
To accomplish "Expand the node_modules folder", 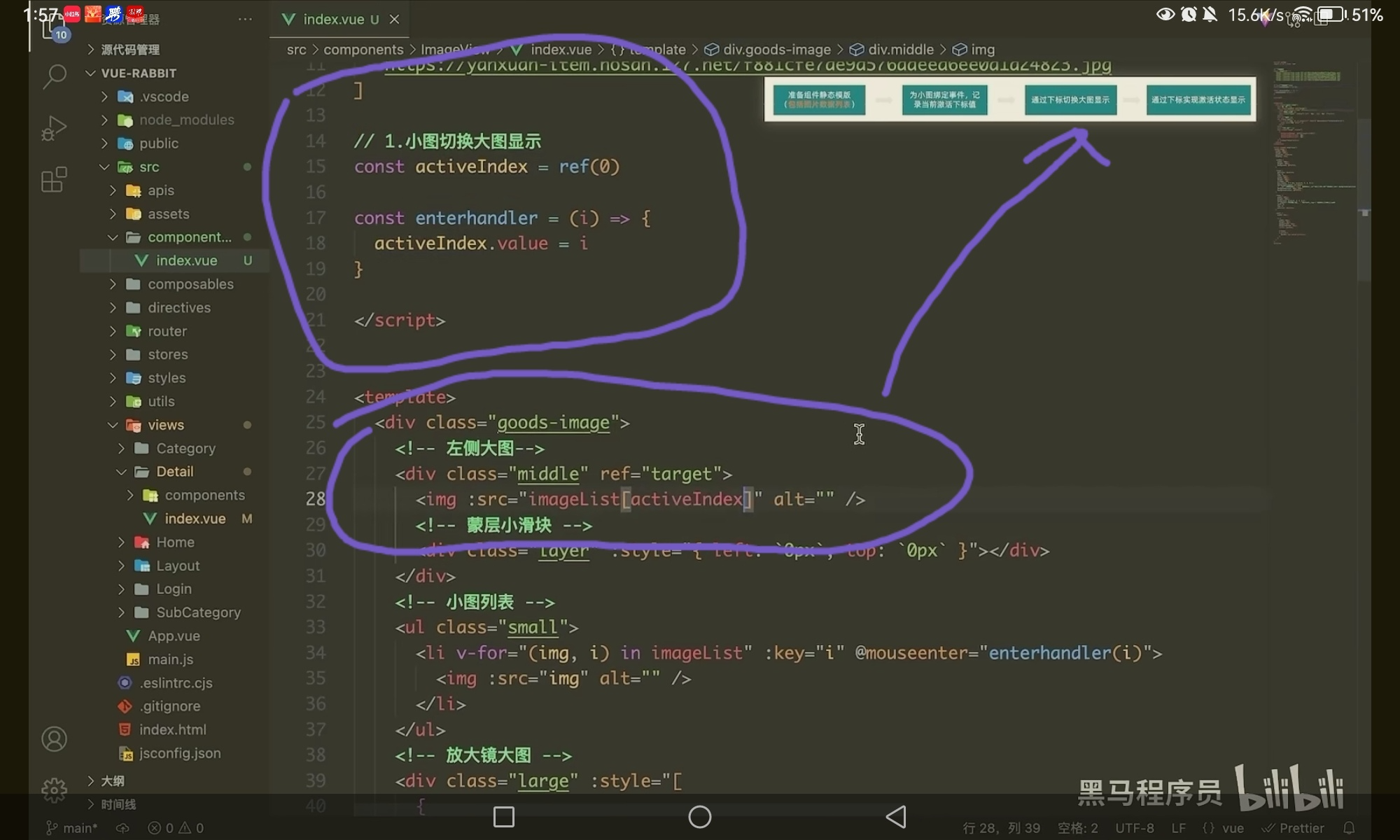I will pyautogui.click(x=186, y=120).
